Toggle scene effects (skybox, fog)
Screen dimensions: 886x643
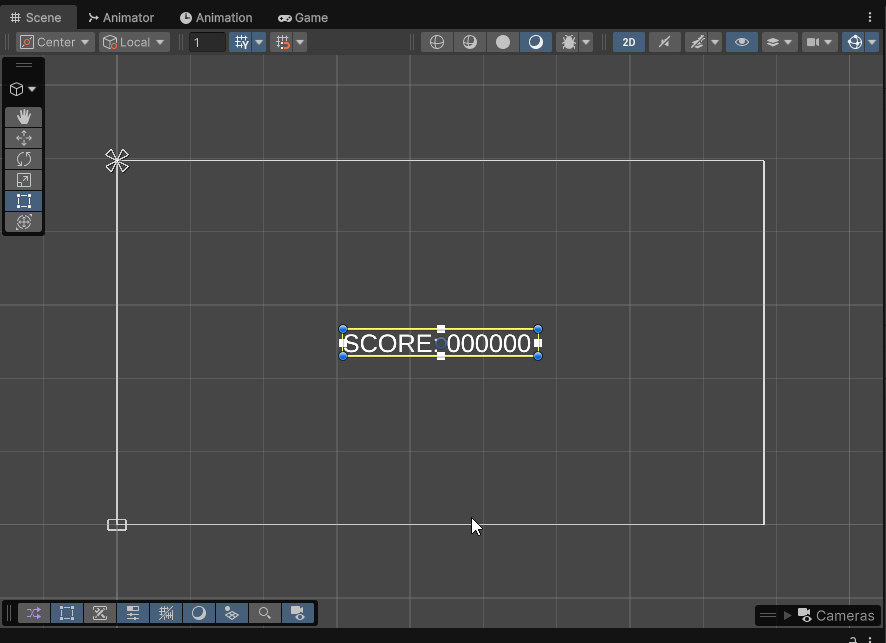coord(697,42)
